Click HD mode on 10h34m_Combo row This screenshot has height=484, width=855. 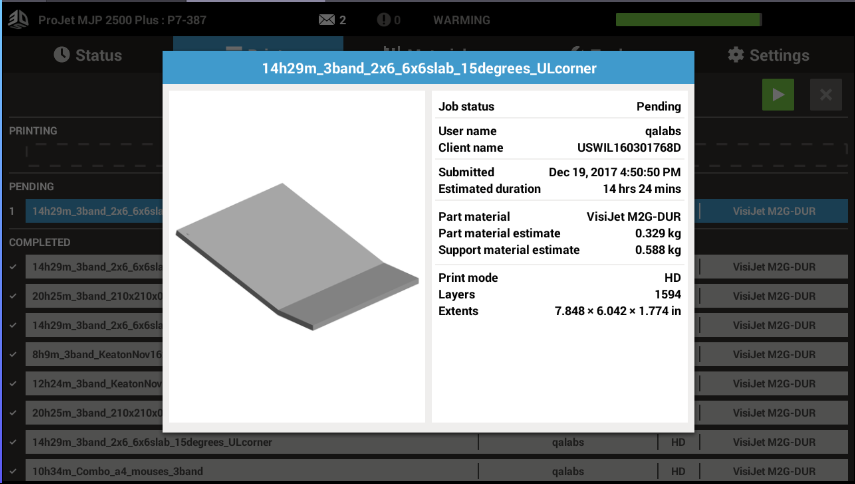pos(677,471)
